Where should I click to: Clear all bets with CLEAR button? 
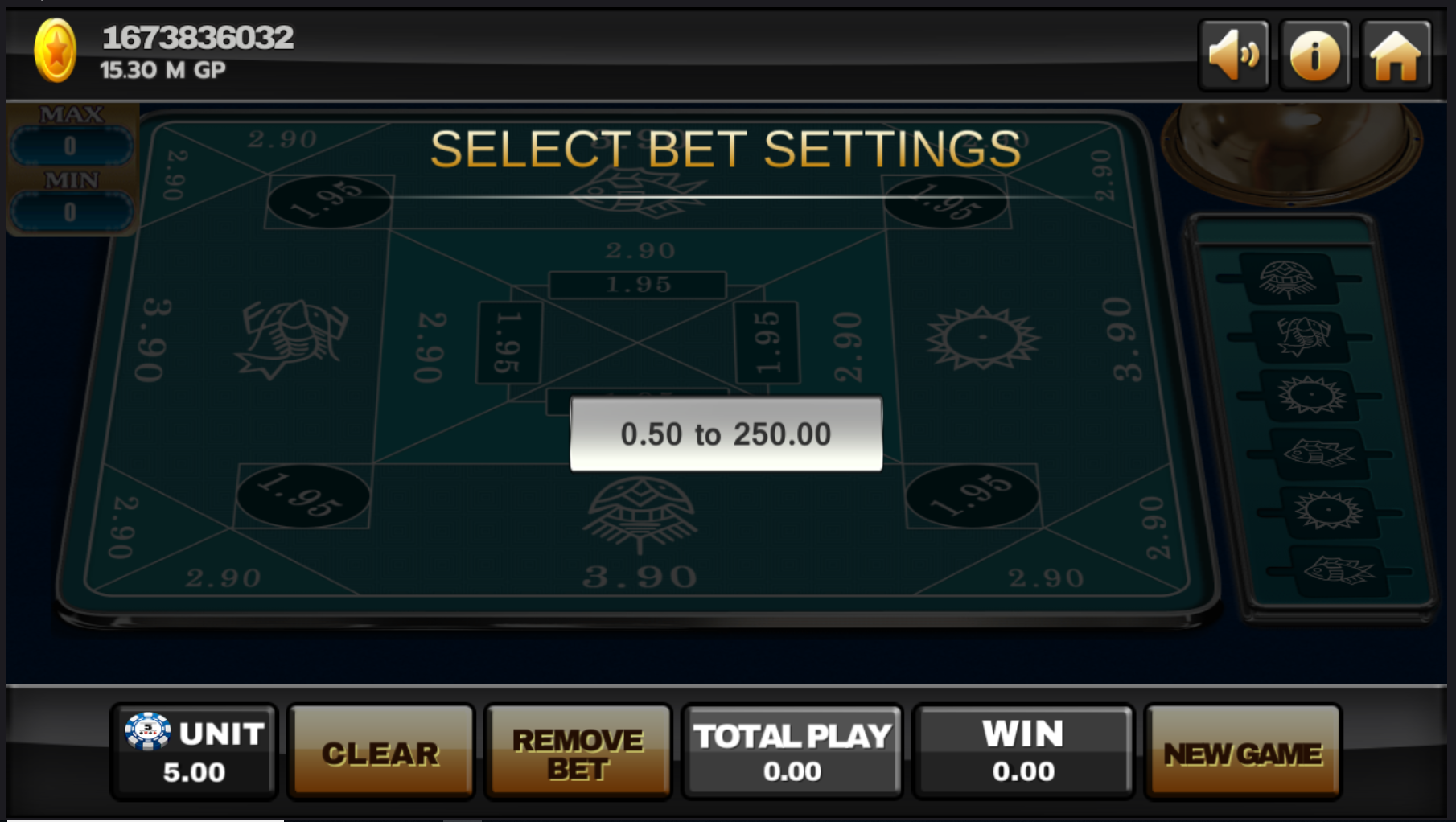380,752
